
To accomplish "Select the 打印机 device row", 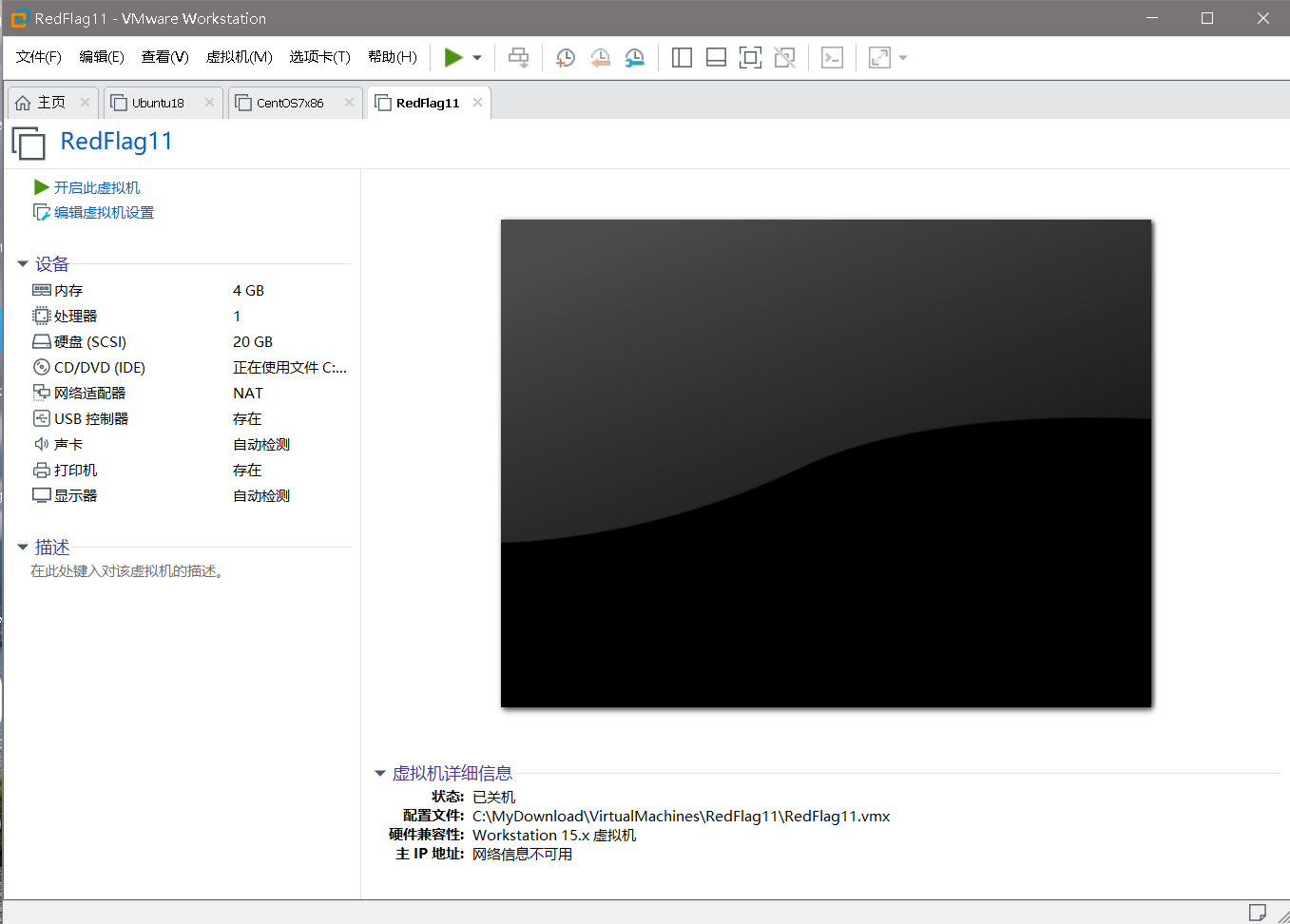I will tap(190, 471).
